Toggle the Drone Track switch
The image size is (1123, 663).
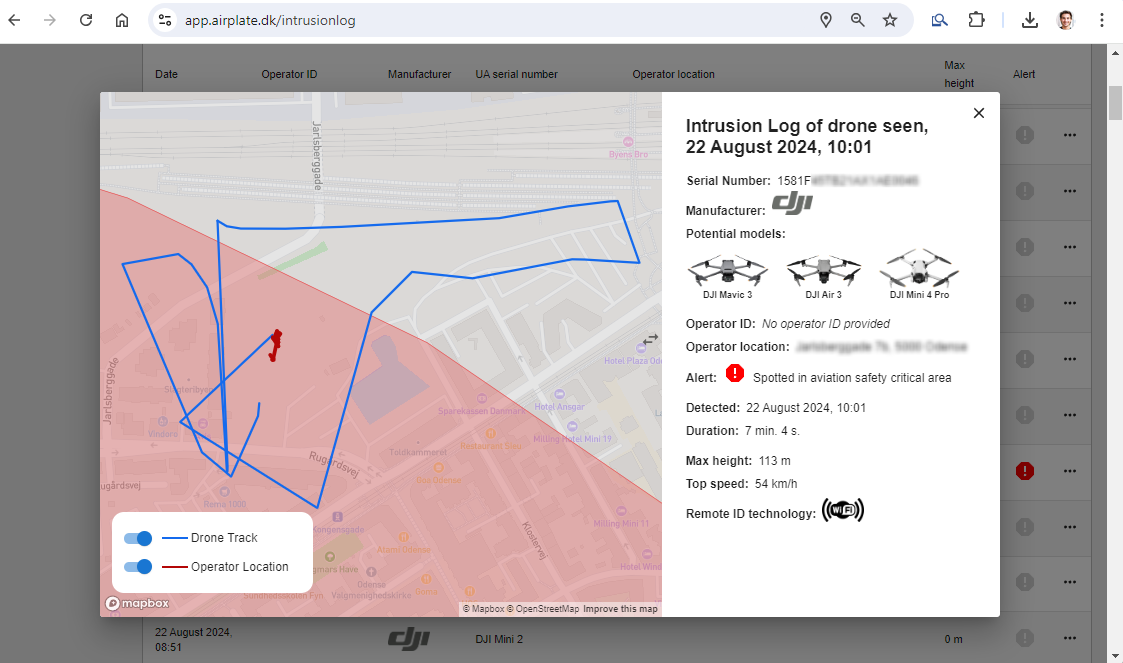click(138, 538)
